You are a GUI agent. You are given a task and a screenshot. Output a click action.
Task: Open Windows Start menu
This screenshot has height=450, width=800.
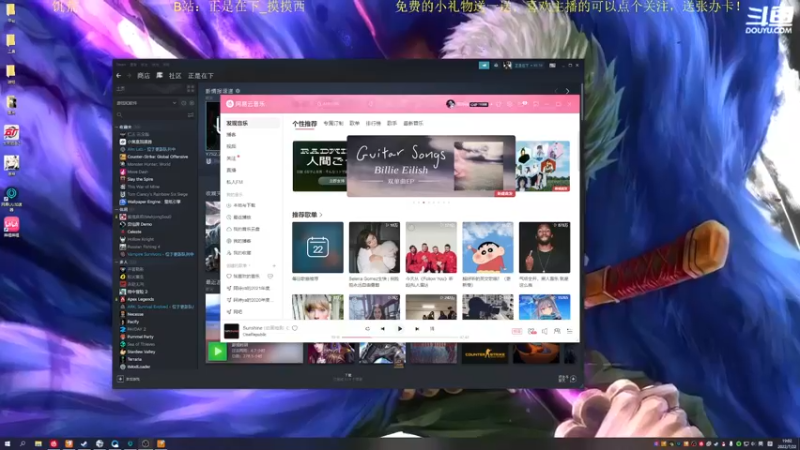7,443
